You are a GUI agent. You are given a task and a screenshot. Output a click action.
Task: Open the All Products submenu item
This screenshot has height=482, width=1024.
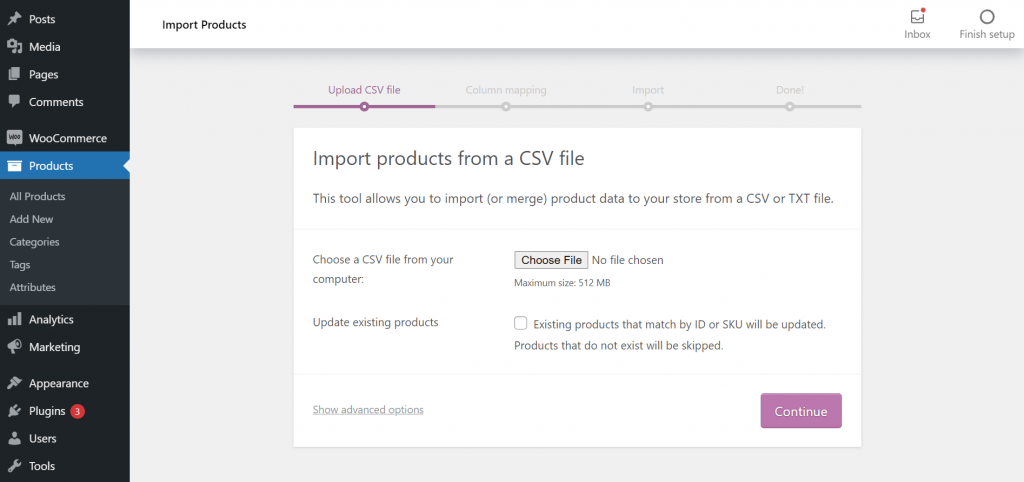[37, 197]
